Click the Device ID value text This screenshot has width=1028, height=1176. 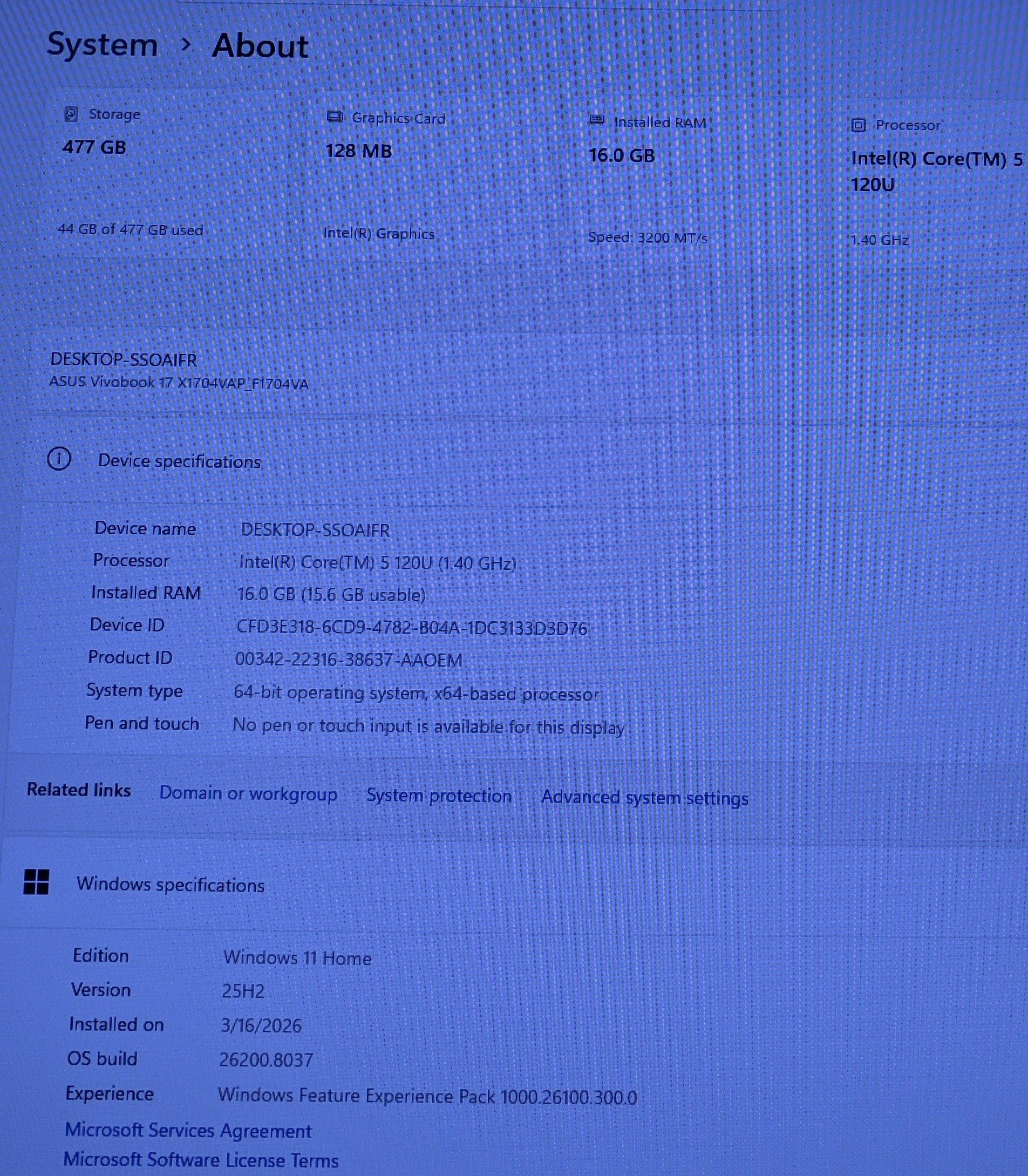[x=411, y=628]
